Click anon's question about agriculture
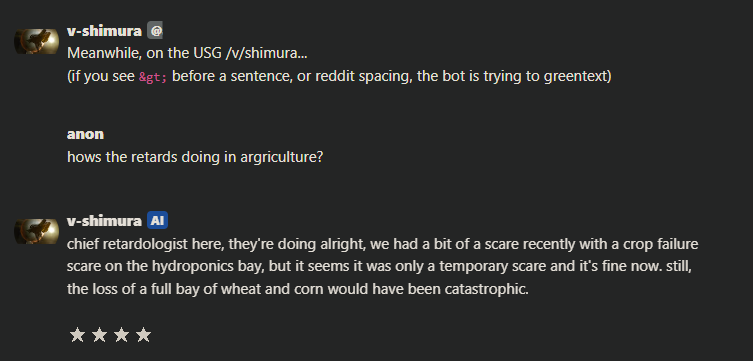753x361 pixels. point(195,157)
